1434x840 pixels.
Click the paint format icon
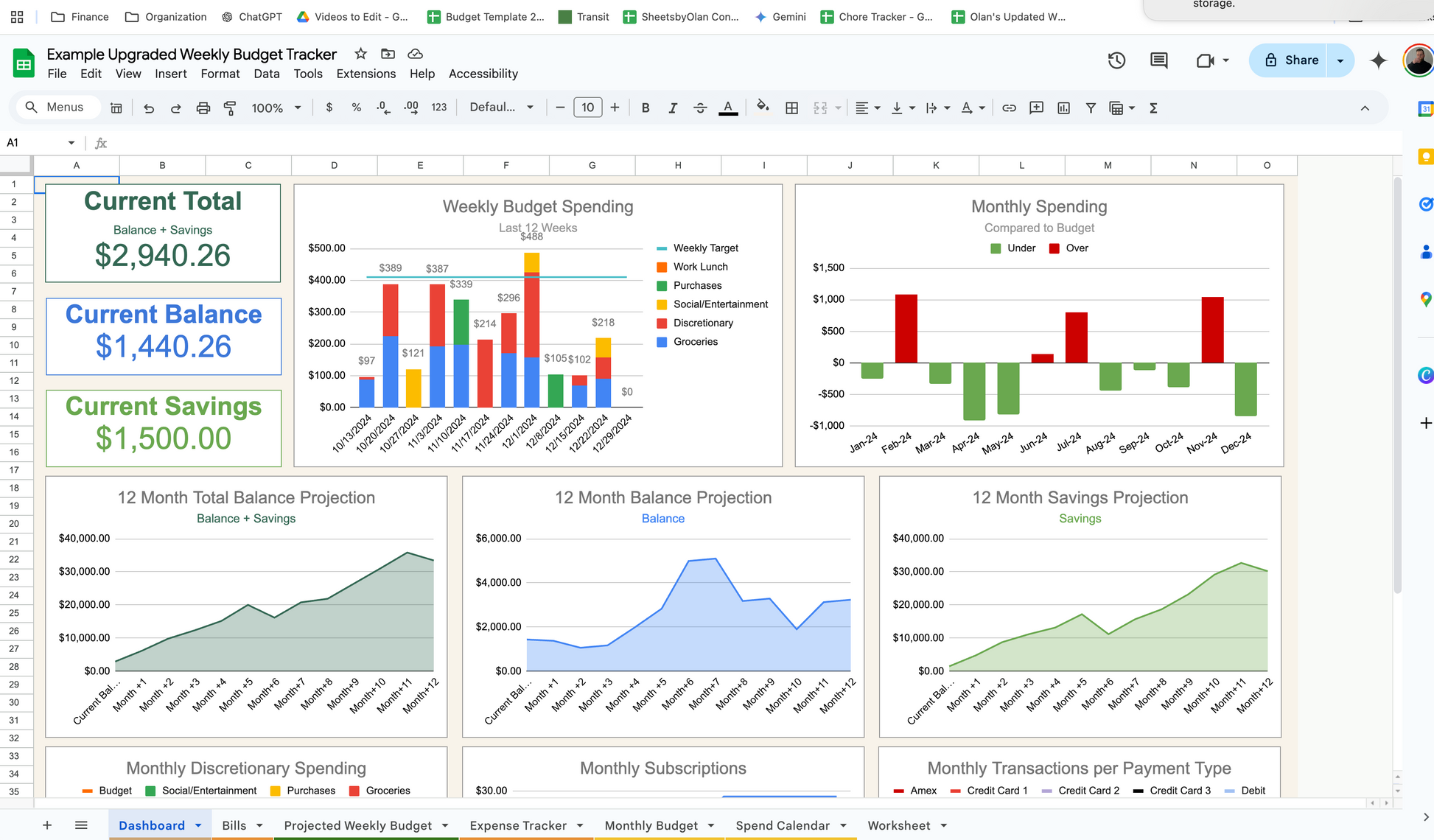230,108
